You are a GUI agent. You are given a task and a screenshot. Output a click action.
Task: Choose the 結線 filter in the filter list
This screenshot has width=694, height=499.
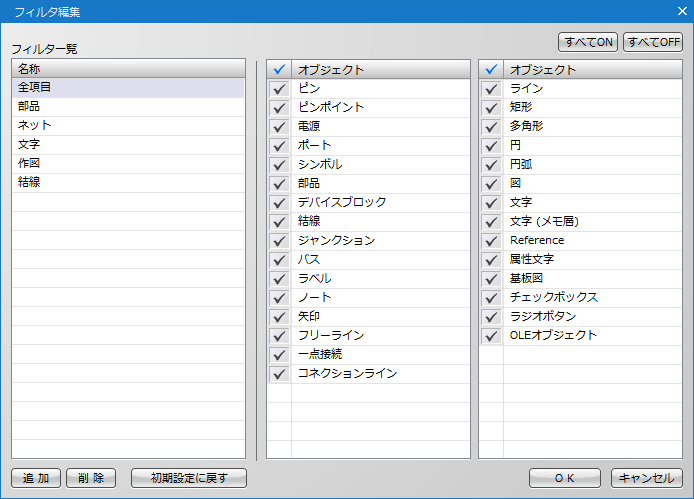pos(128,183)
